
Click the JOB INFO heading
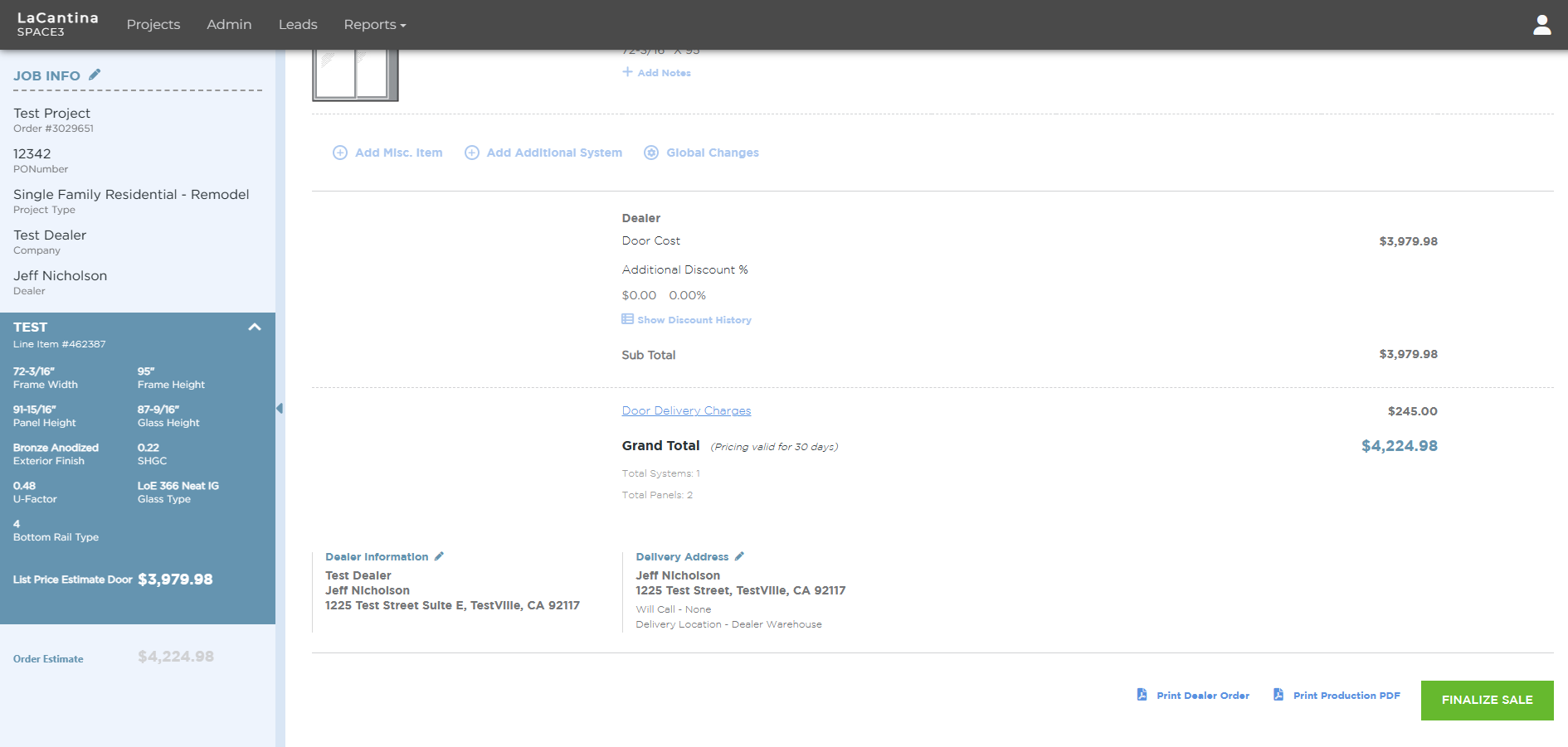(46, 75)
